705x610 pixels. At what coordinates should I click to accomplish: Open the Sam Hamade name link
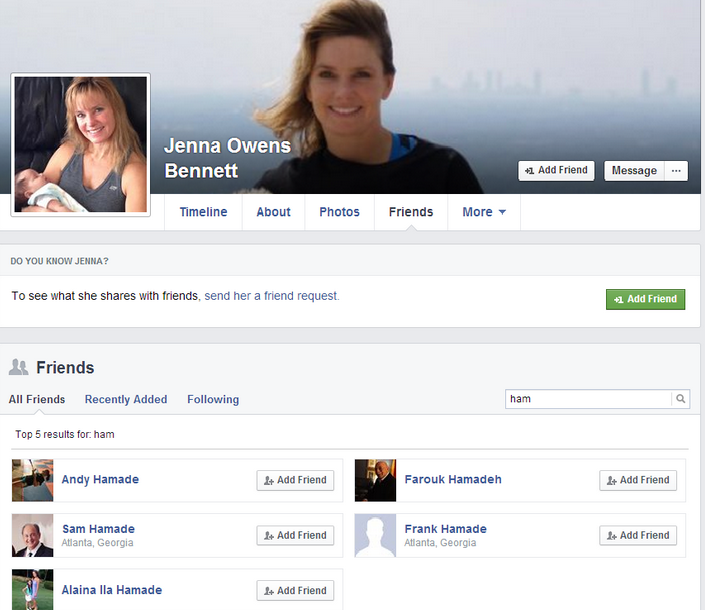click(x=98, y=529)
